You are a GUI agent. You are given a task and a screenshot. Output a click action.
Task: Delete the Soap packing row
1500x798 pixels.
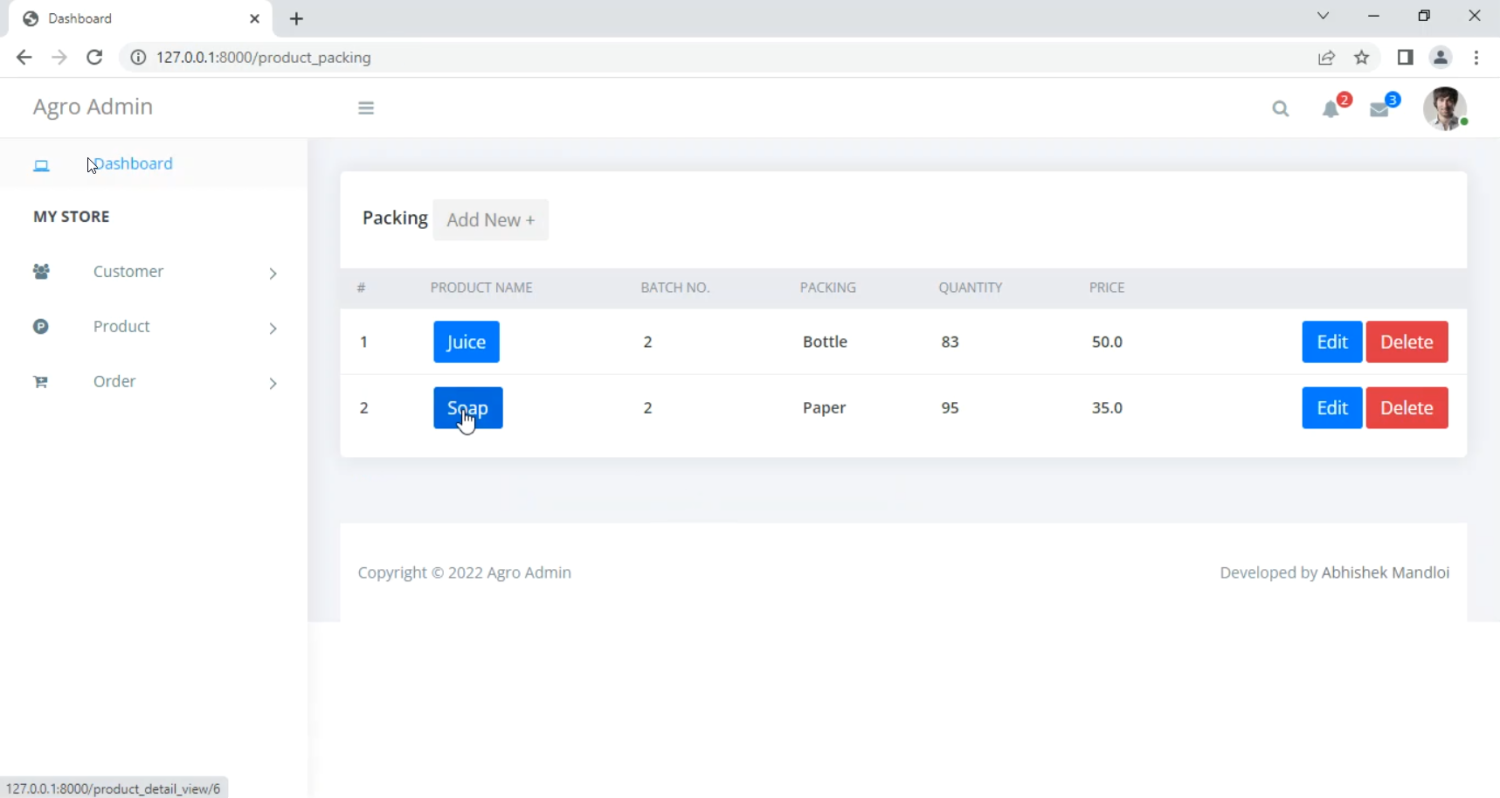click(1406, 408)
